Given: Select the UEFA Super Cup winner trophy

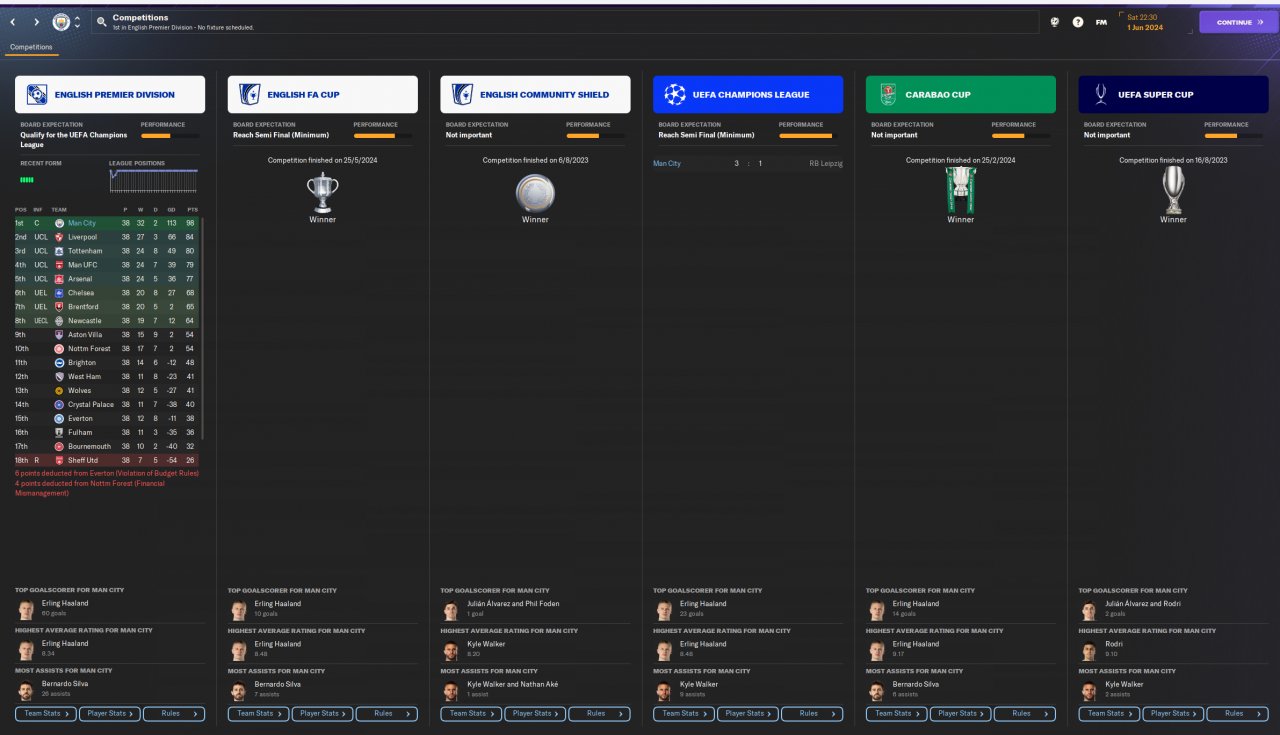Looking at the screenshot, I should [x=1173, y=190].
